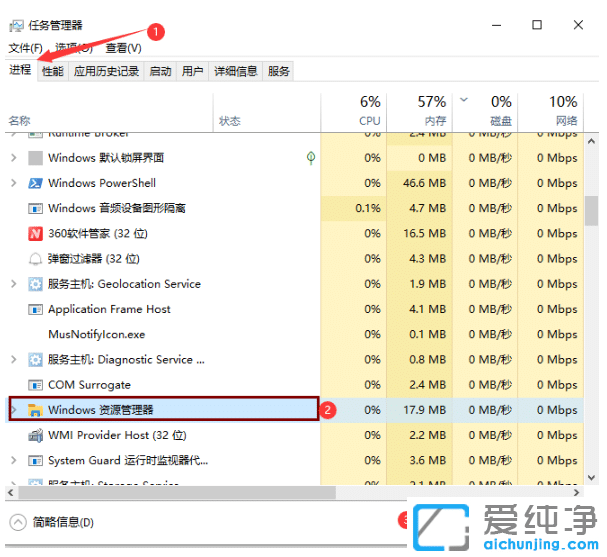
Task: Click the 46.6 MB memory value
Action: (x=425, y=183)
